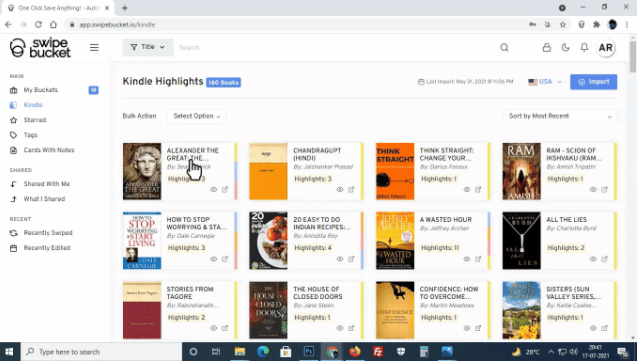The height and width of the screenshot is (361, 637).
Task: Open the Title filter dropdown
Action: pos(148,47)
